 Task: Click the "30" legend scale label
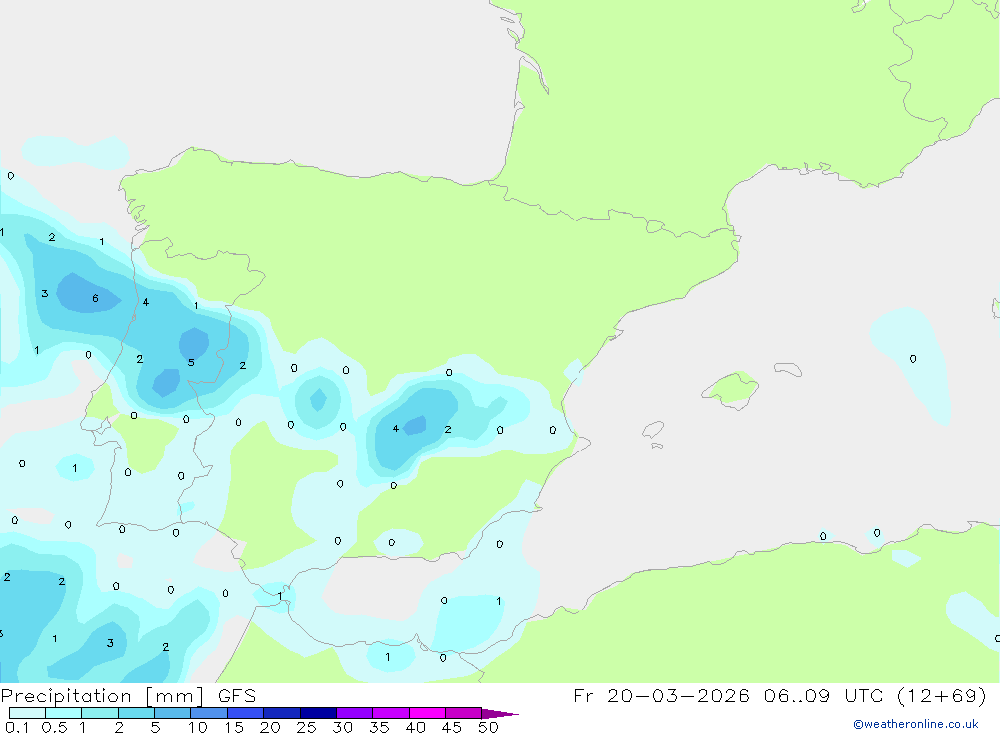[343, 727]
